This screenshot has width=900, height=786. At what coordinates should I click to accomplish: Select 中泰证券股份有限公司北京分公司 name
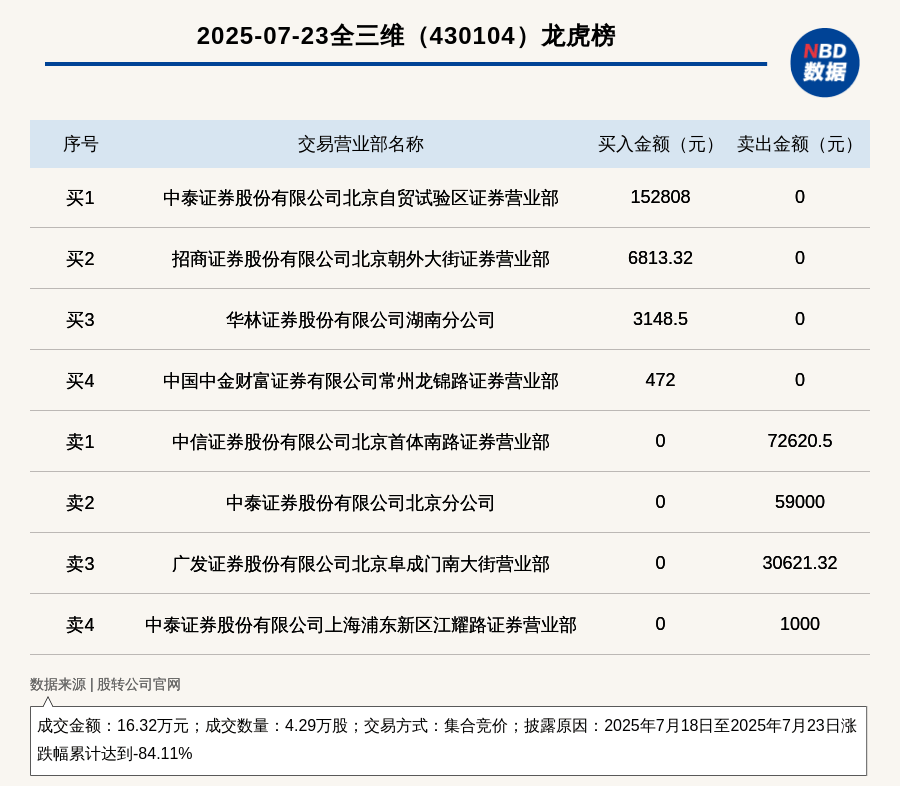pyautogui.click(x=360, y=502)
